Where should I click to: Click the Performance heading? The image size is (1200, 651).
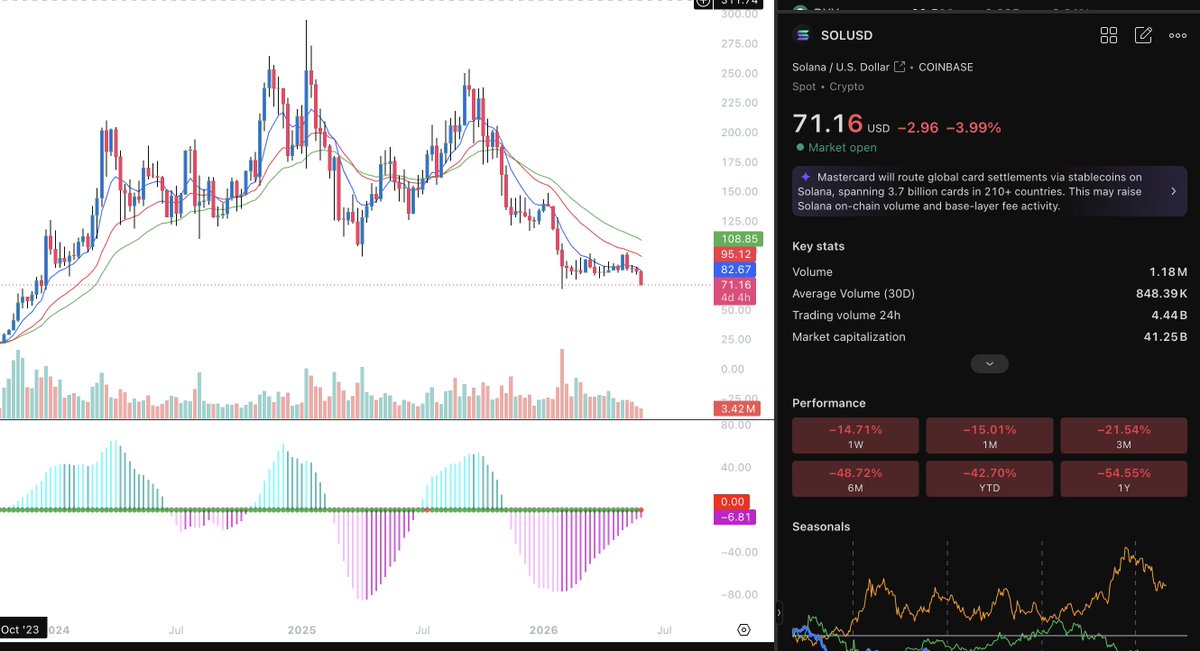829,403
